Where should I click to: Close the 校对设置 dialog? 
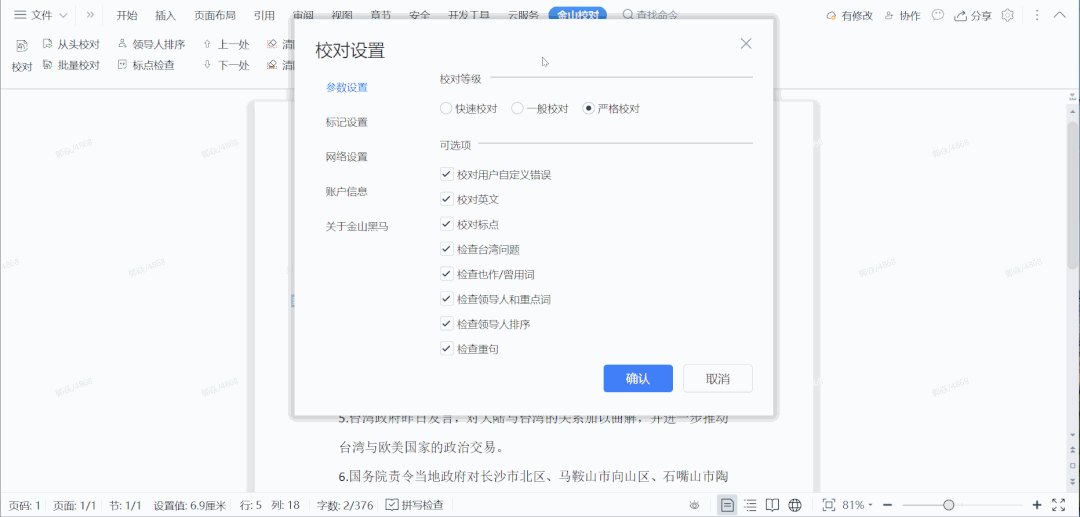pos(745,43)
